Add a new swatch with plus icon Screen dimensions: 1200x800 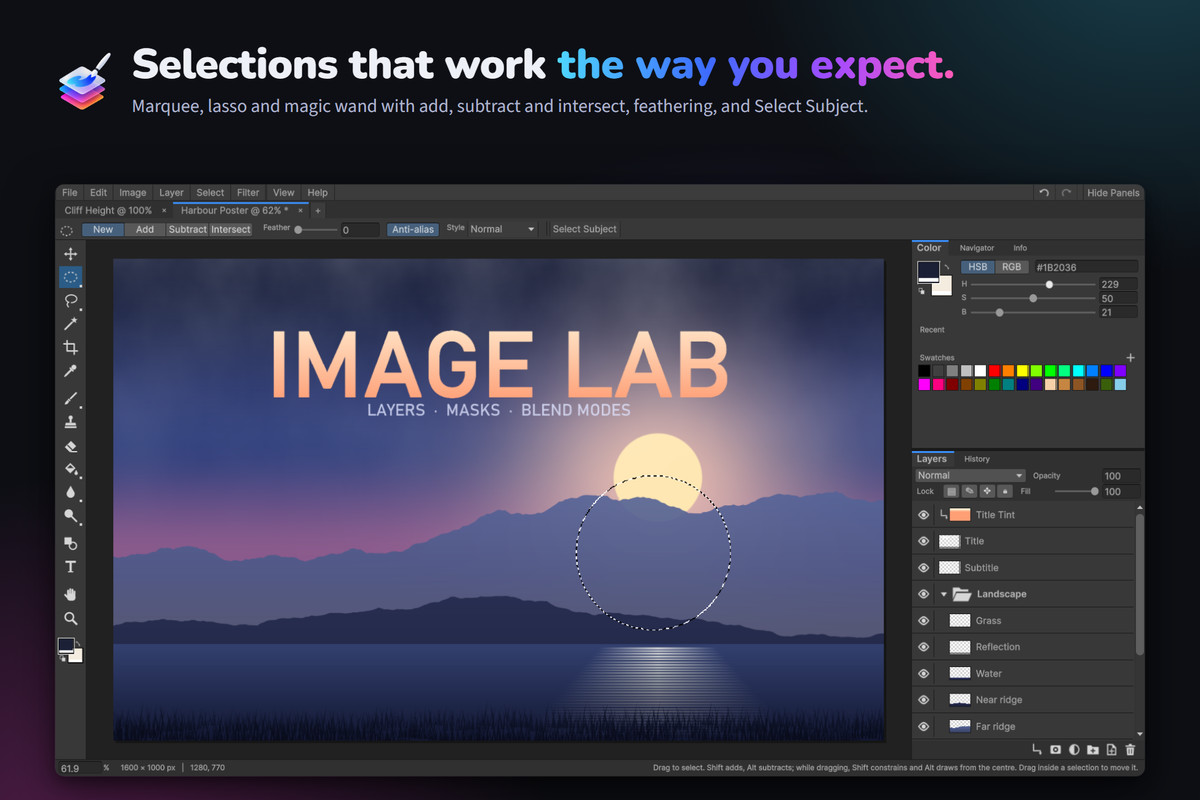[1131, 357]
